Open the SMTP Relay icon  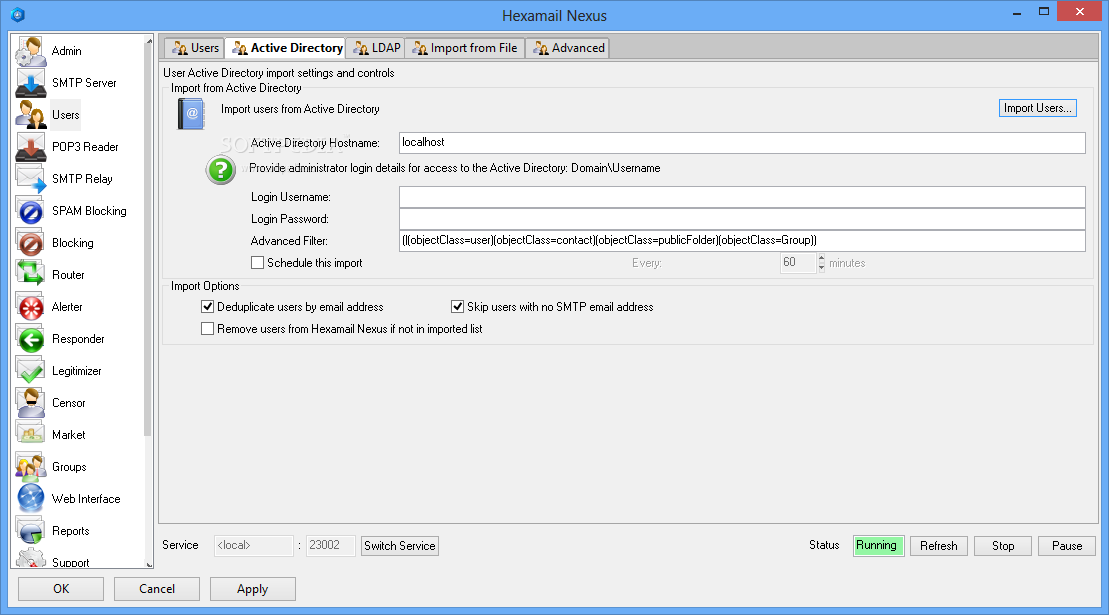(x=31, y=179)
